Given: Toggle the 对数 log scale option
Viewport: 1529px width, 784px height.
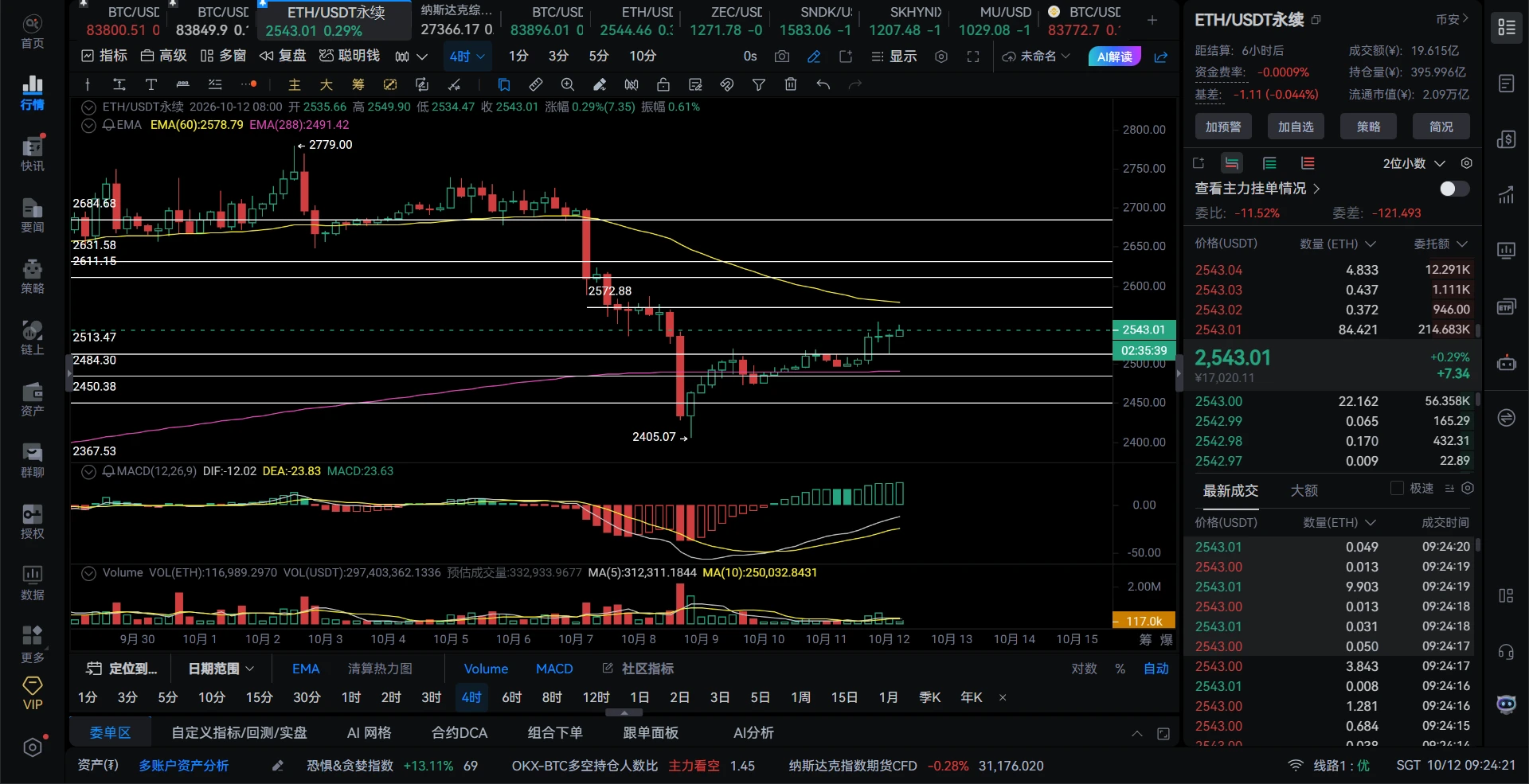Looking at the screenshot, I should (x=1084, y=669).
